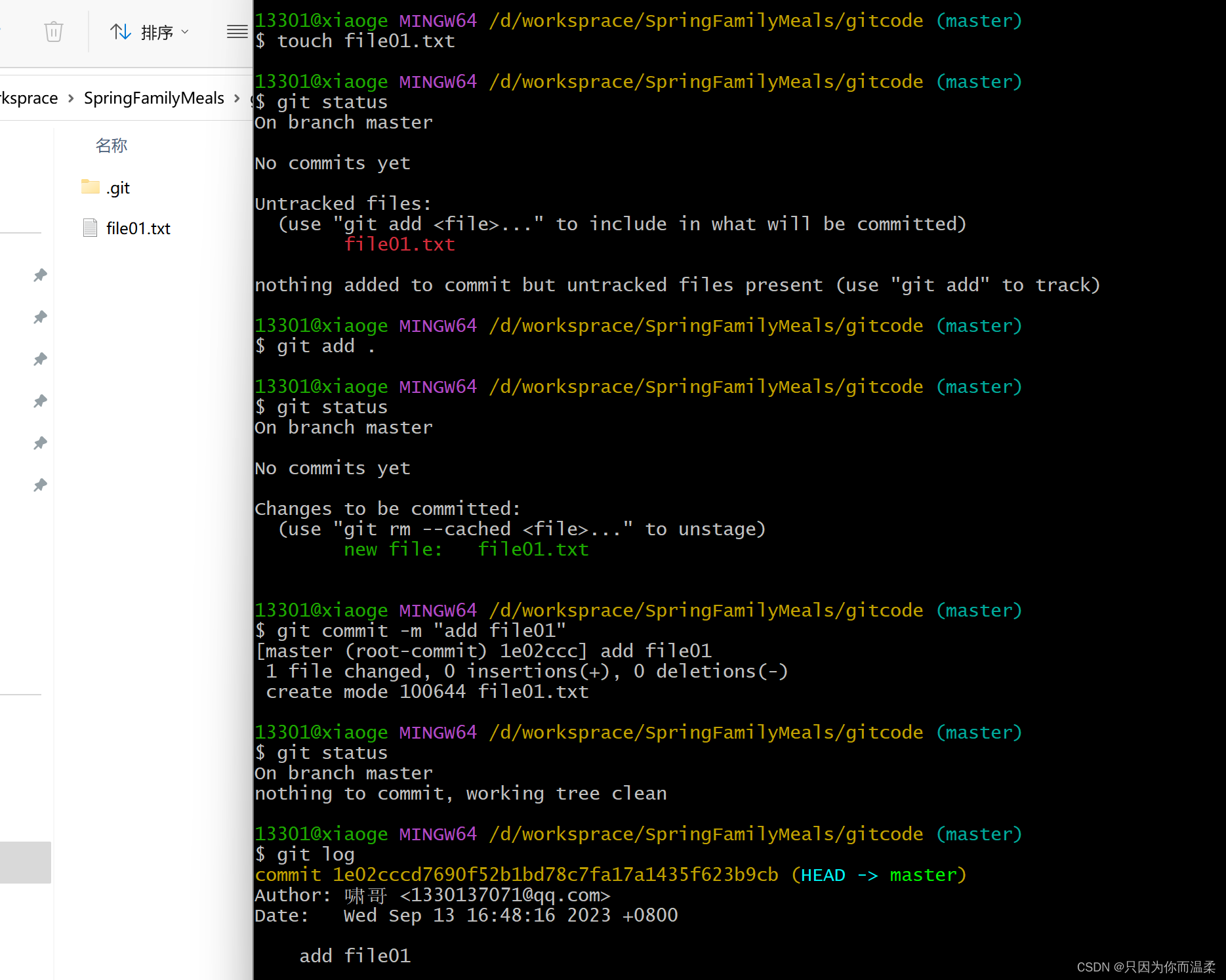Click 'create mode 100644 file01.txt' line
The width and height of the screenshot is (1226, 980).
(428, 692)
